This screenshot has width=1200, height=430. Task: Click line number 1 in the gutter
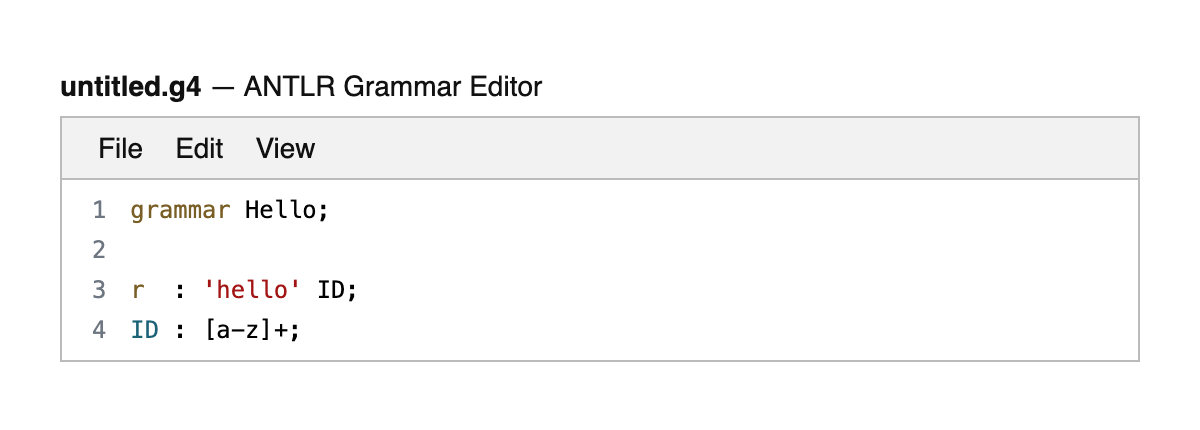point(98,211)
